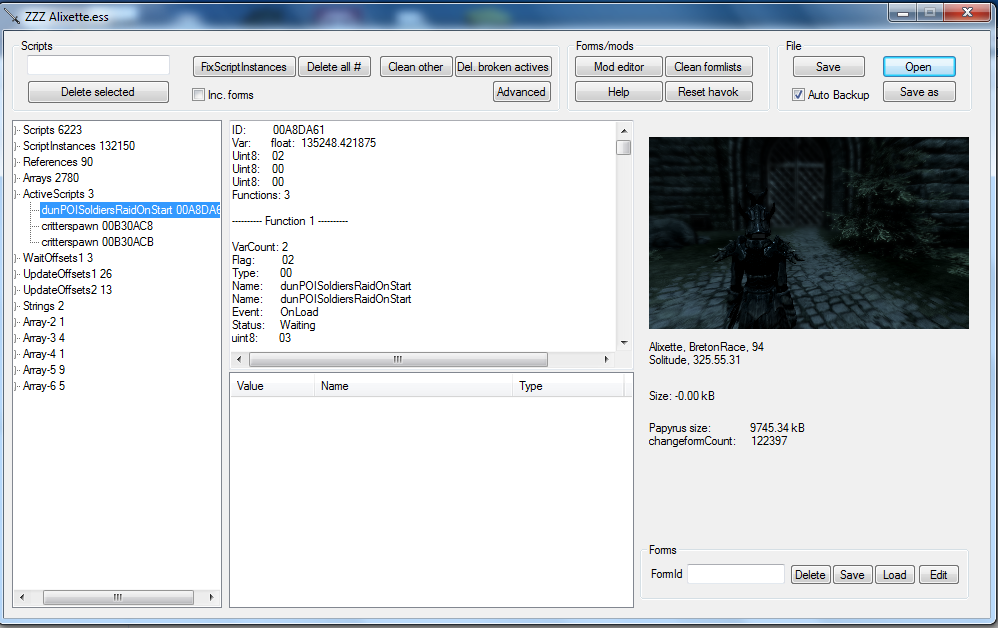Expand the References 90 node

17,162
